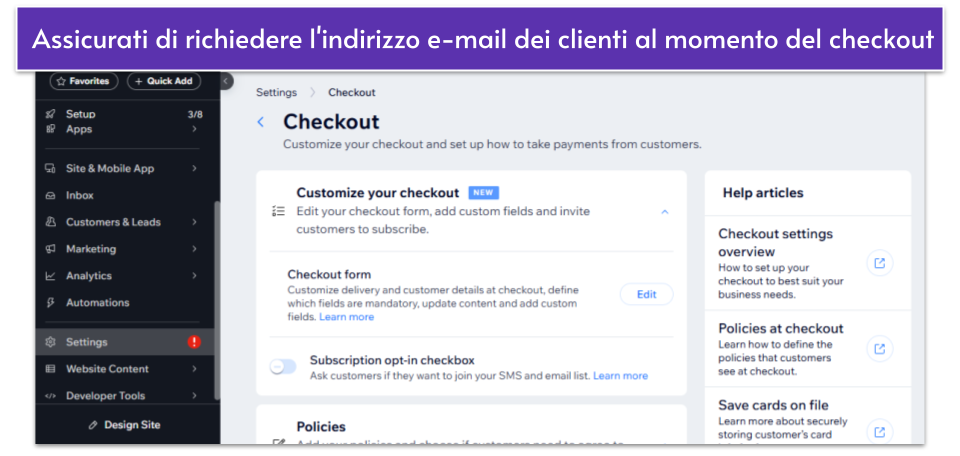Open external link for Save cards on file

pos(879,432)
